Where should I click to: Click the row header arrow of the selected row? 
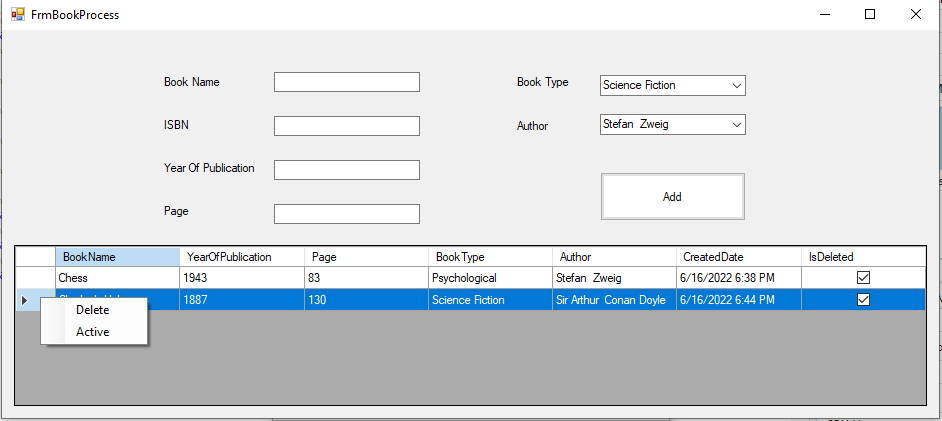coord(25,300)
